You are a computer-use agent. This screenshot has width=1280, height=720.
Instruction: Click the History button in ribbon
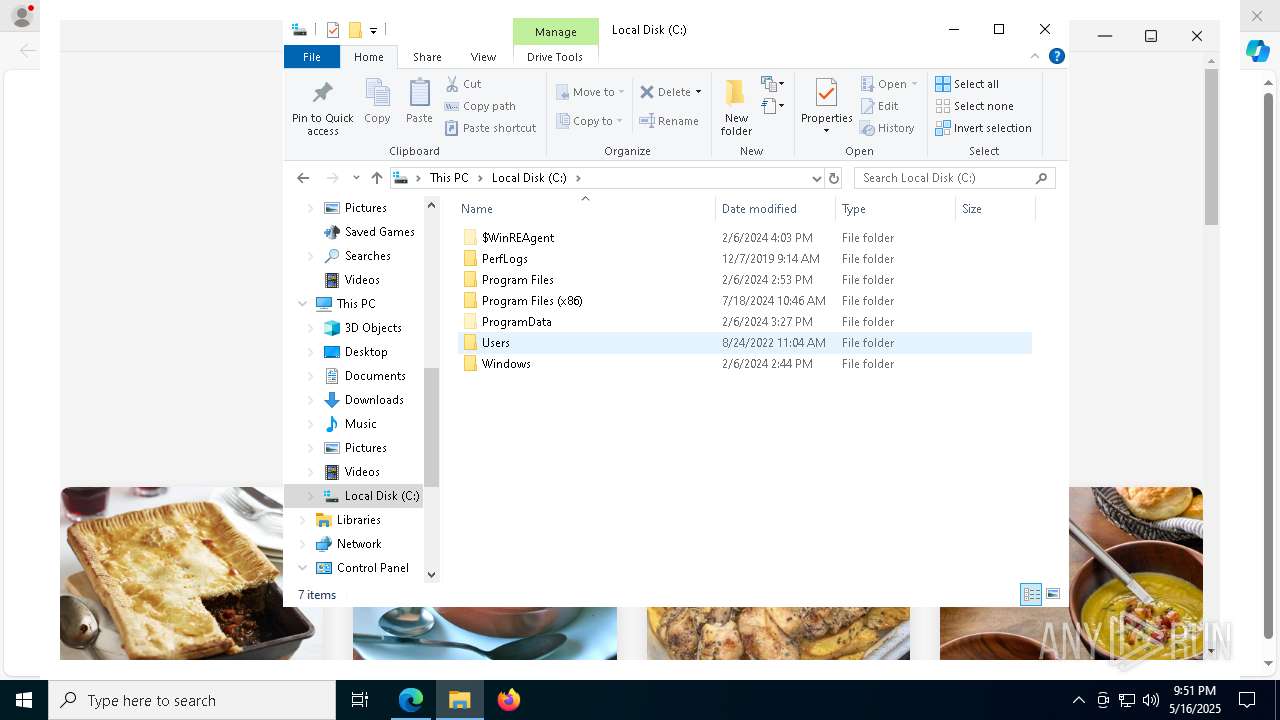(888, 128)
